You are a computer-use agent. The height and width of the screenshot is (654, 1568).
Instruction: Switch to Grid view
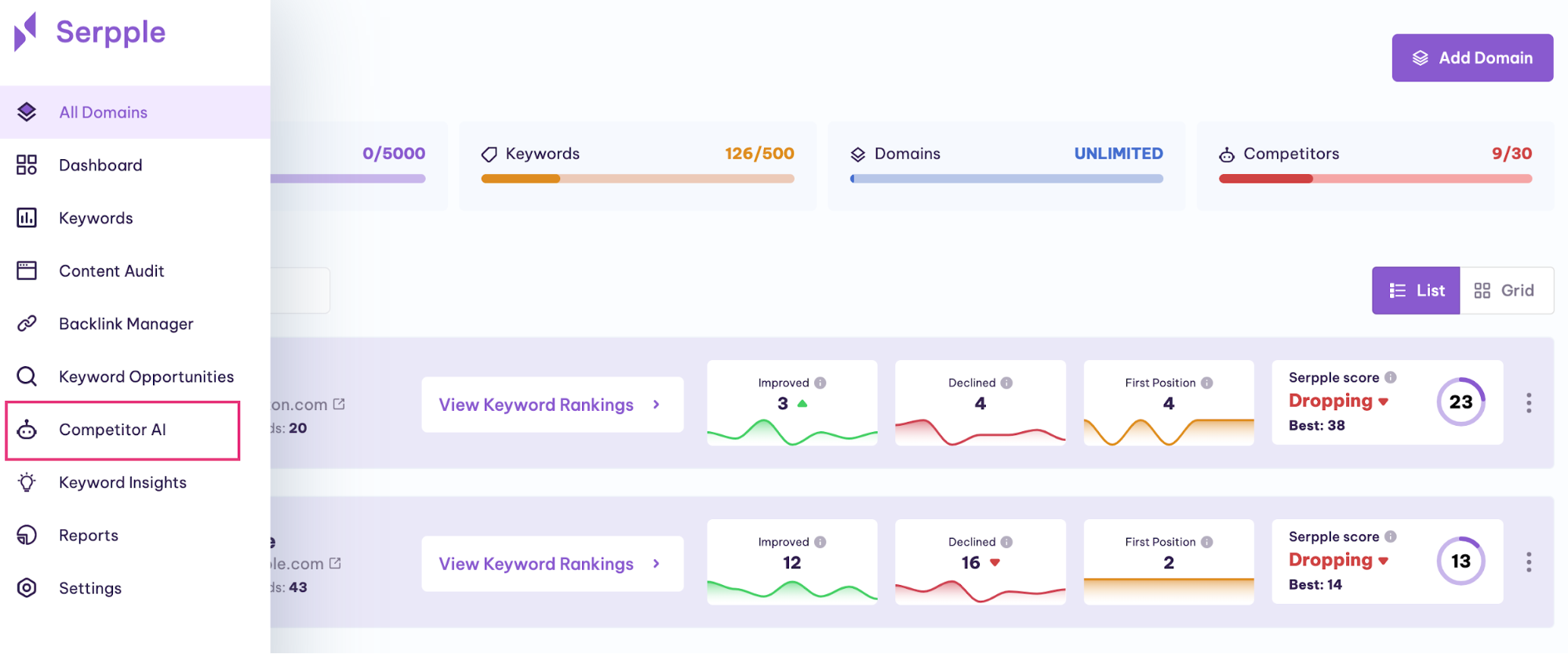click(1507, 291)
